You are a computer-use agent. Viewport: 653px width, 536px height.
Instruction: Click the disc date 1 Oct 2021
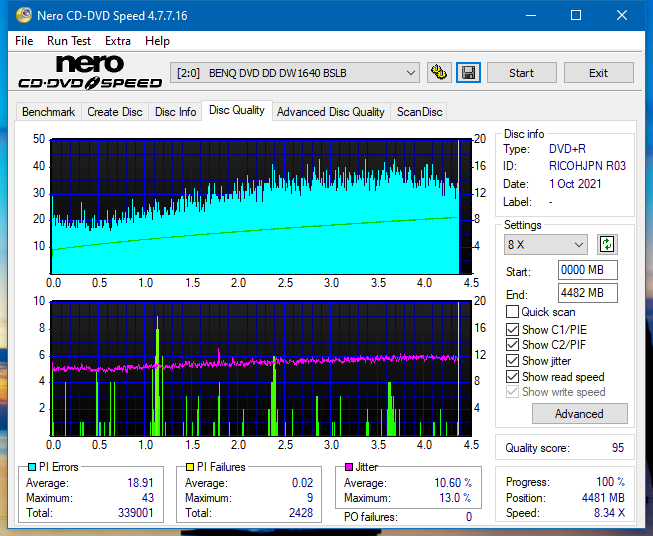[575, 184]
